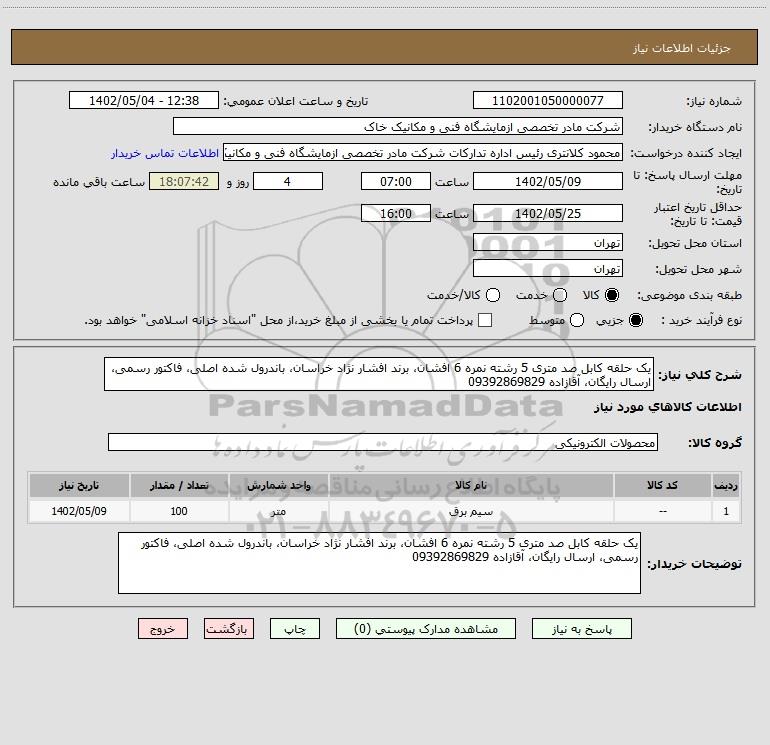Viewport: 770px width, 745px height.
Task: Click the کد کالا column header
Action: 662,486
